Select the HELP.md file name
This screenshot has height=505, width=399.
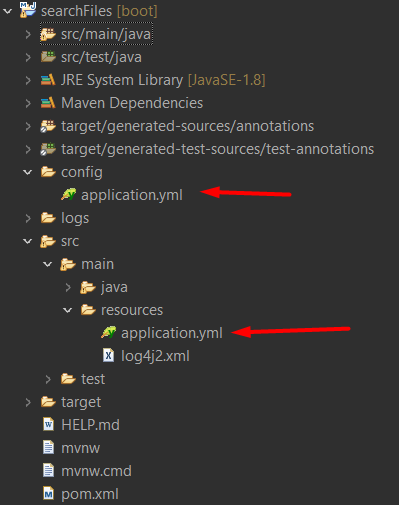click(x=90, y=425)
